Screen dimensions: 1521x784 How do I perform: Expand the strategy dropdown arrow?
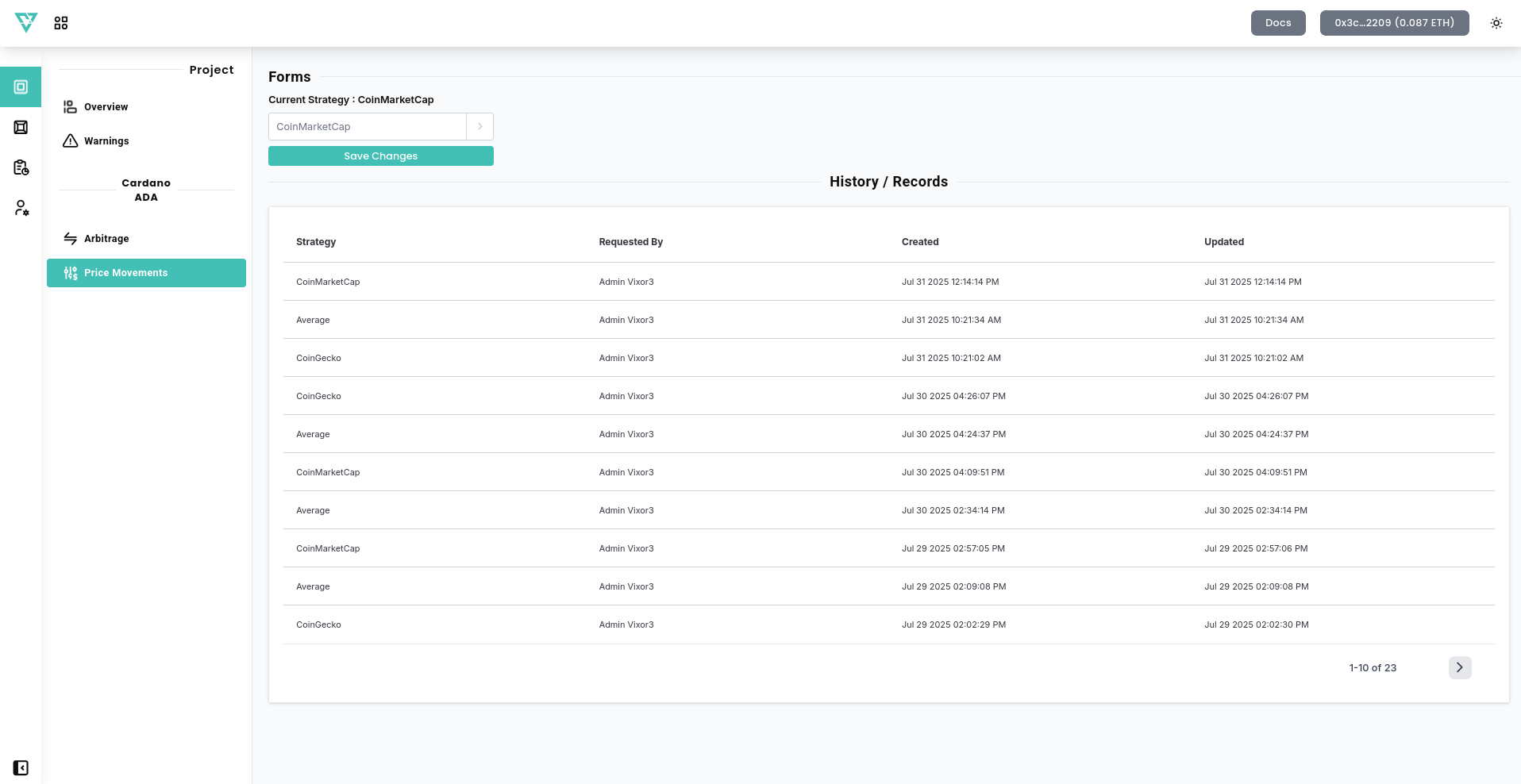[480, 127]
